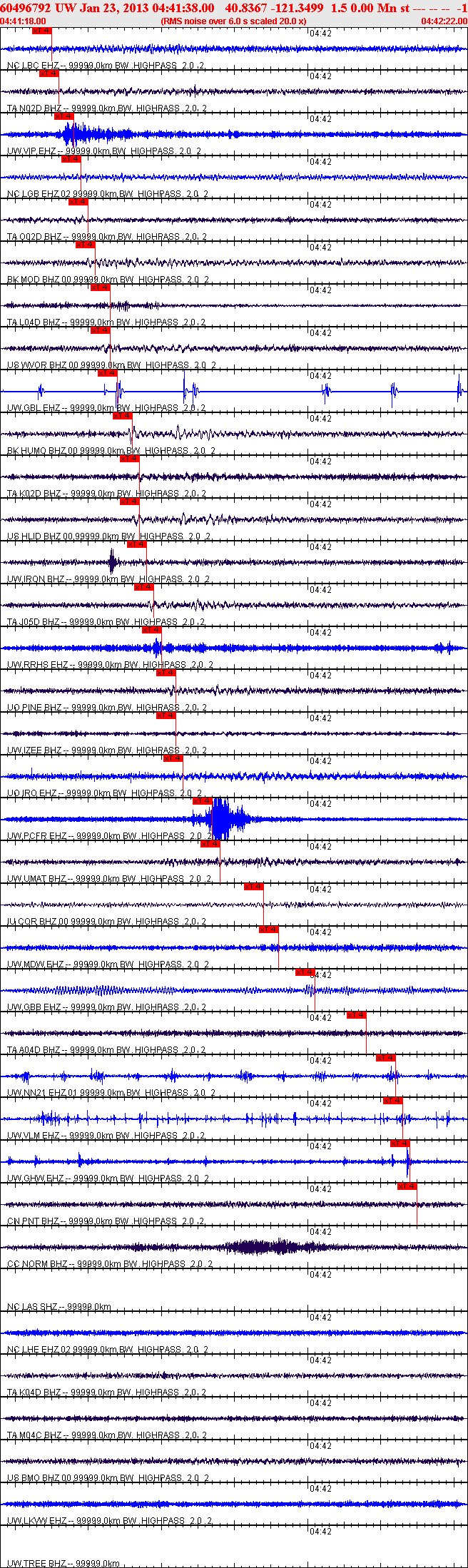Image resolution: width=468 pixels, height=1568 pixels.
Task: Click the large signal burst on the UW PCFR trace
Action: (x=221, y=819)
